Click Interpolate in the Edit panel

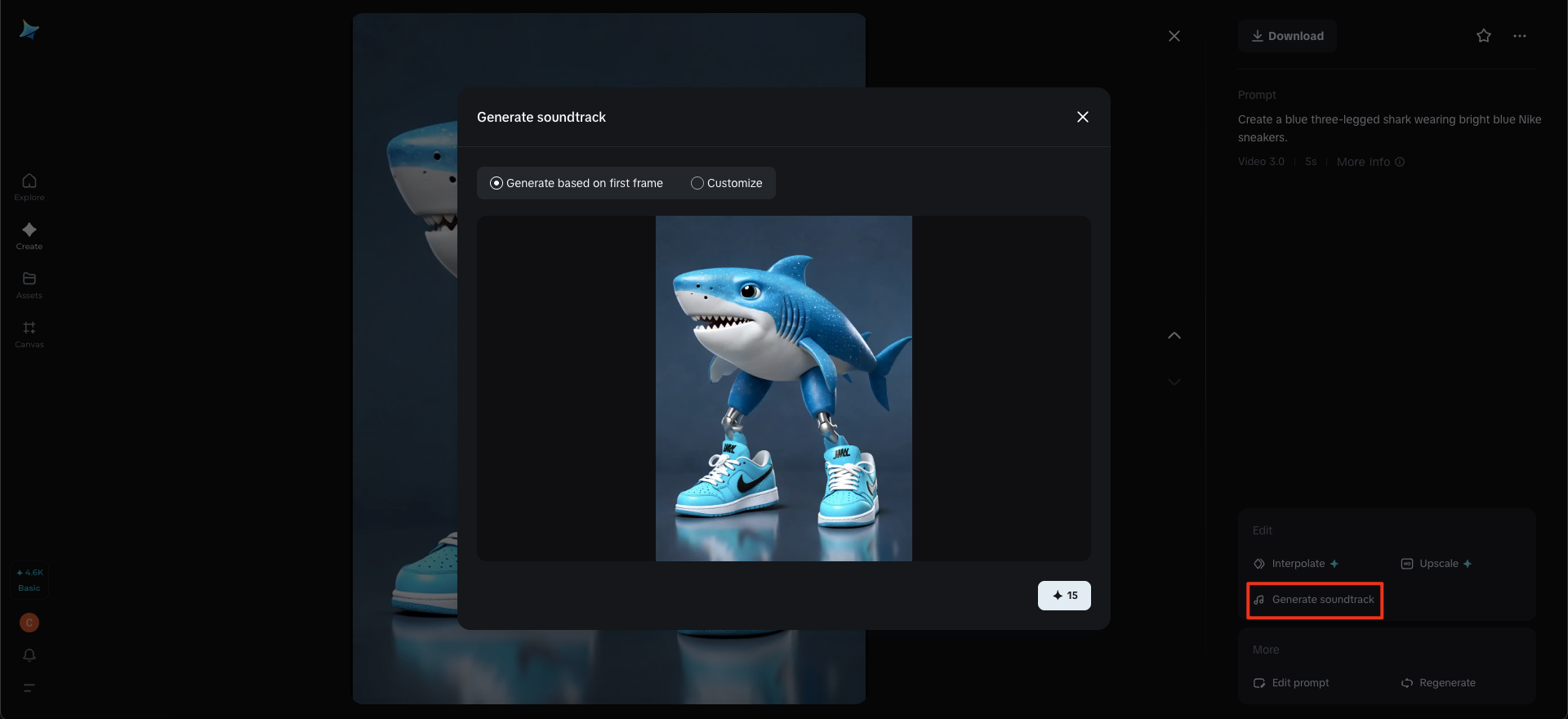point(1296,564)
